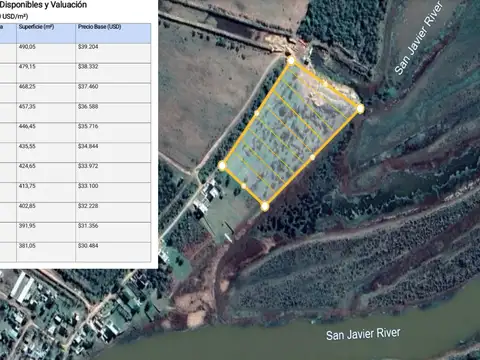
Task: Select the surface value 413,75
Action: click(x=27, y=186)
